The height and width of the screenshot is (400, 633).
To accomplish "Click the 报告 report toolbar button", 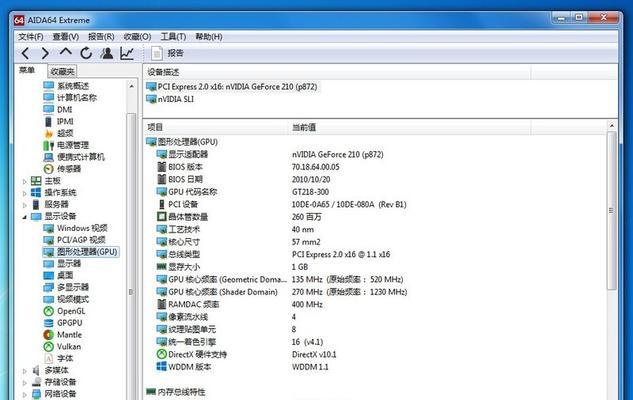I will click(x=168, y=53).
